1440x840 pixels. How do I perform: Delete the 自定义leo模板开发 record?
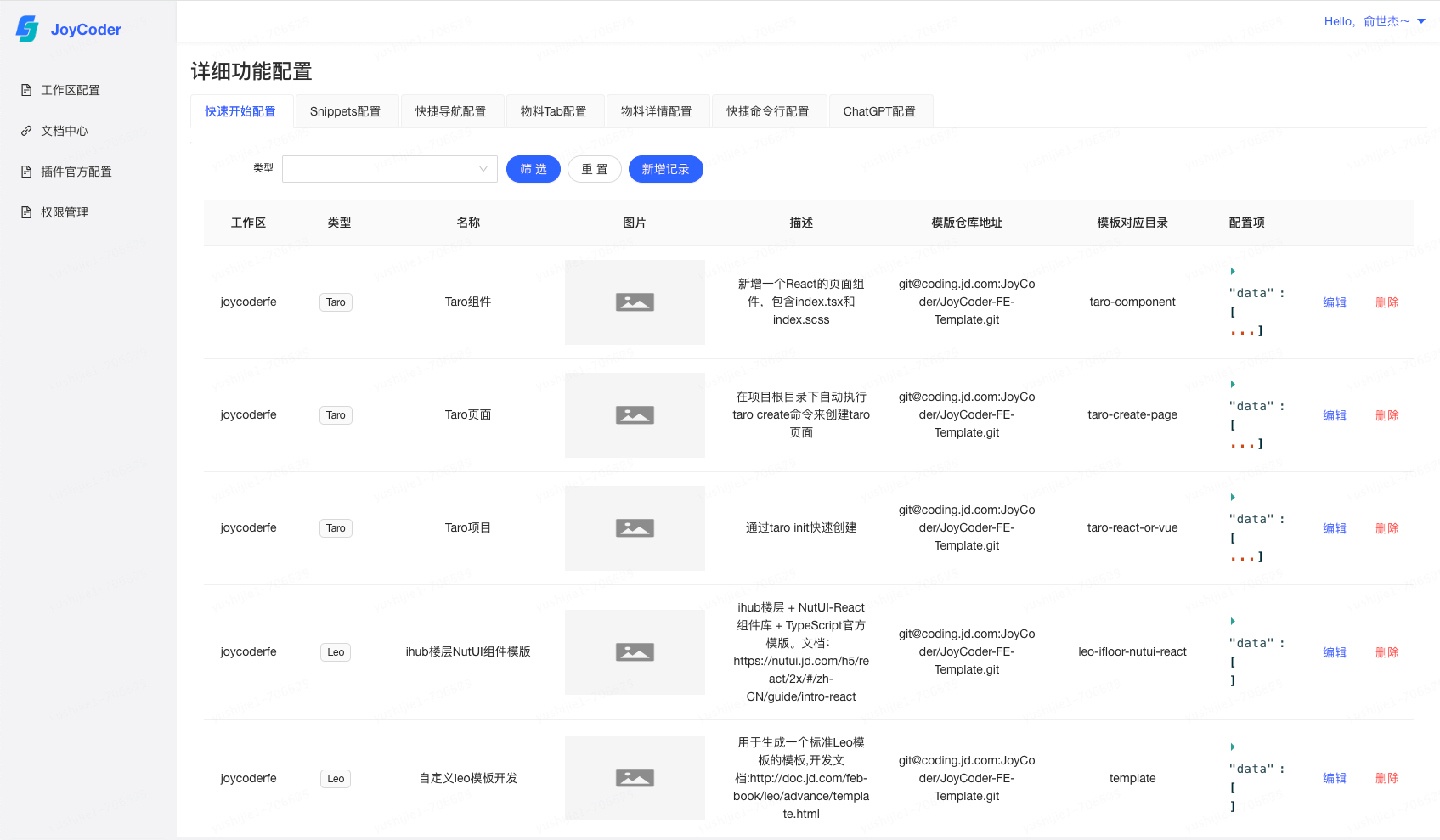pos(1386,778)
